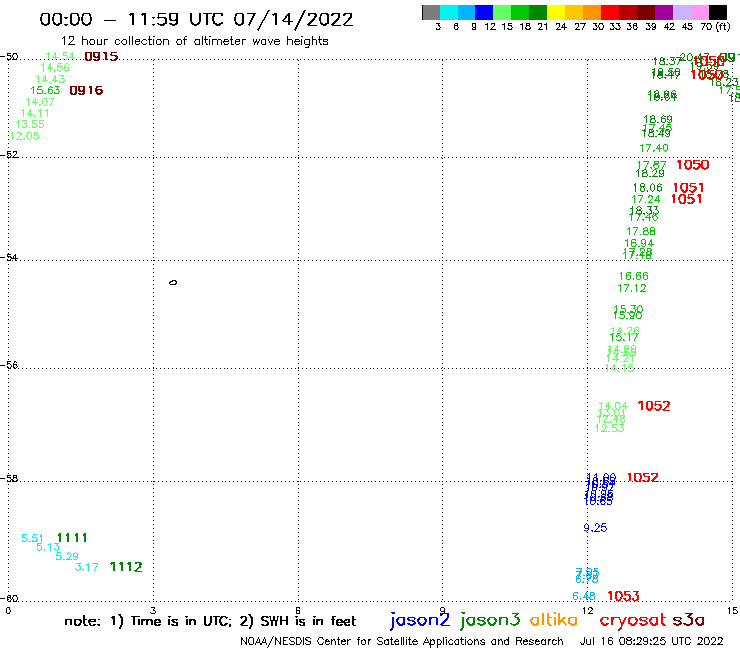Click the '18.69' wave height value

click(658, 119)
